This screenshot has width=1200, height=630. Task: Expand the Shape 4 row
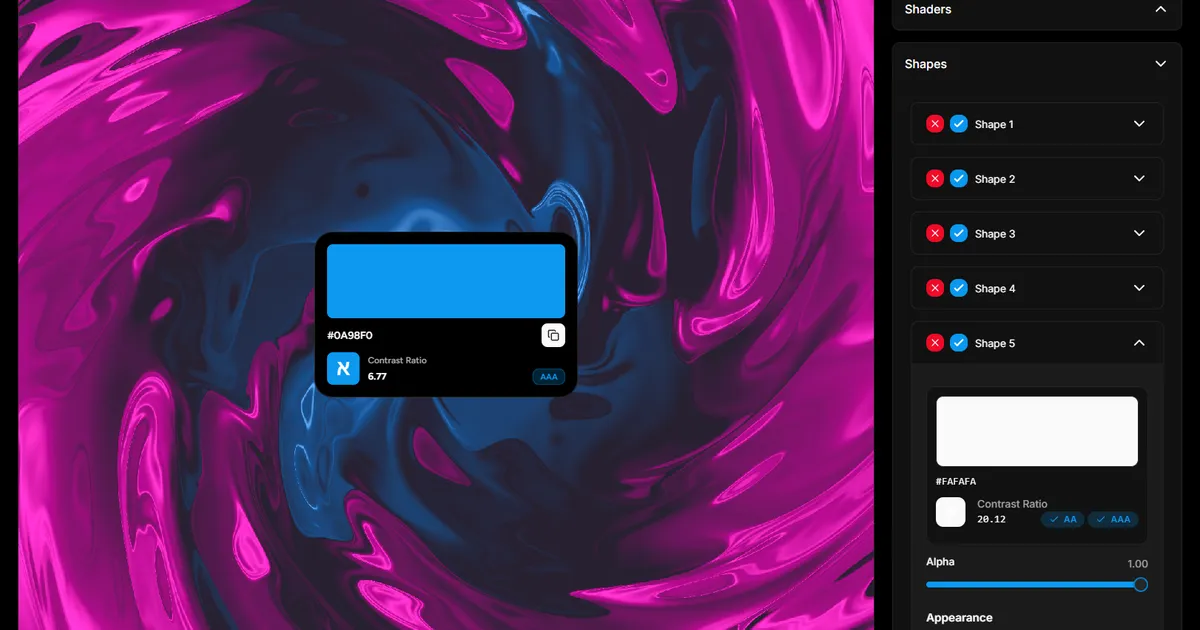tap(1139, 288)
